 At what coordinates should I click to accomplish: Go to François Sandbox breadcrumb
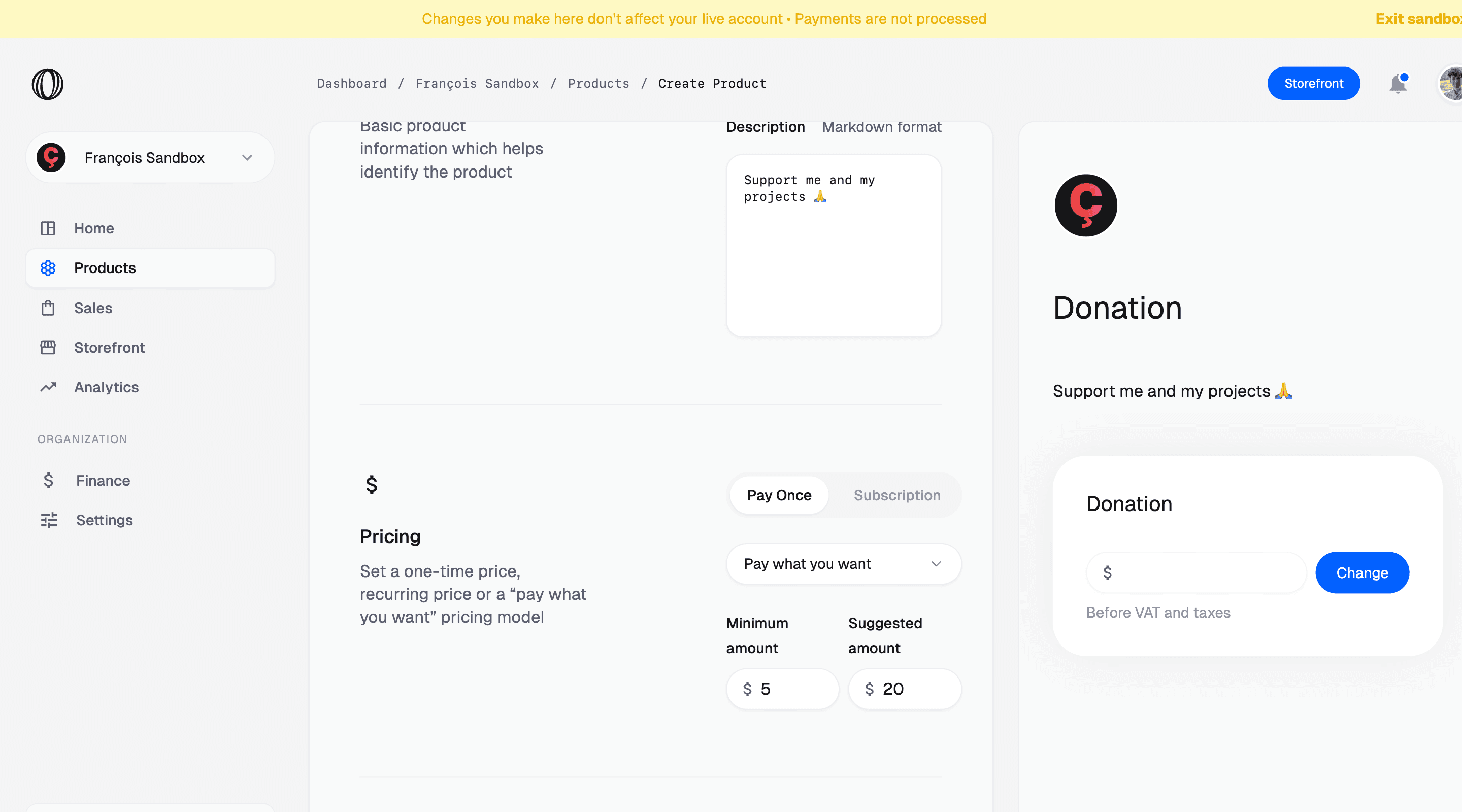click(477, 83)
